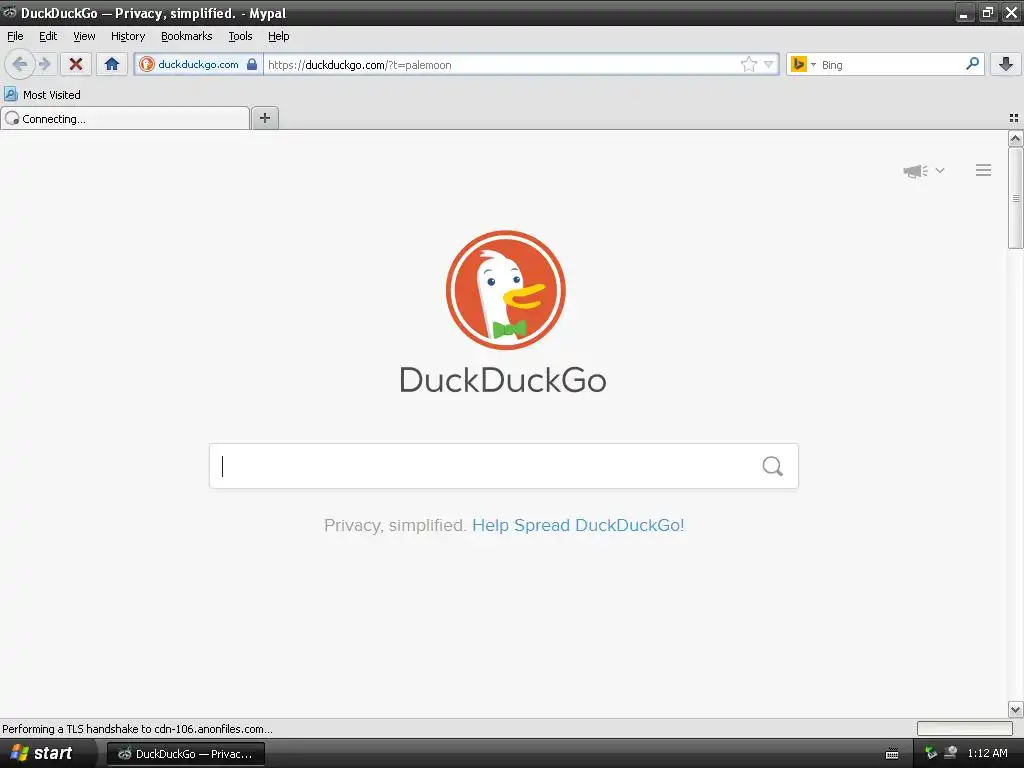Click the DuckDuckGo megaphone icon
This screenshot has height=768, width=1024.
tap(915, 171)
